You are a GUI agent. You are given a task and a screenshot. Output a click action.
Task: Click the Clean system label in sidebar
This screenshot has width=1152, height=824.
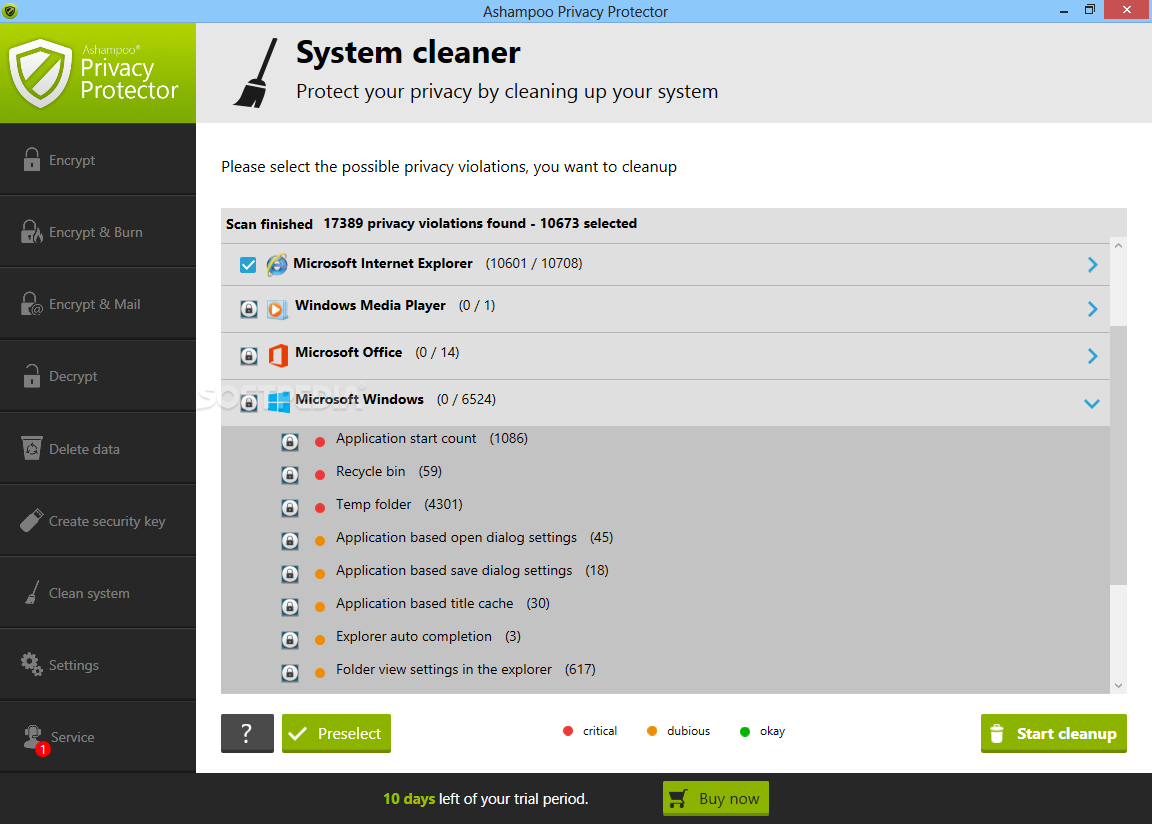(89, 593)
